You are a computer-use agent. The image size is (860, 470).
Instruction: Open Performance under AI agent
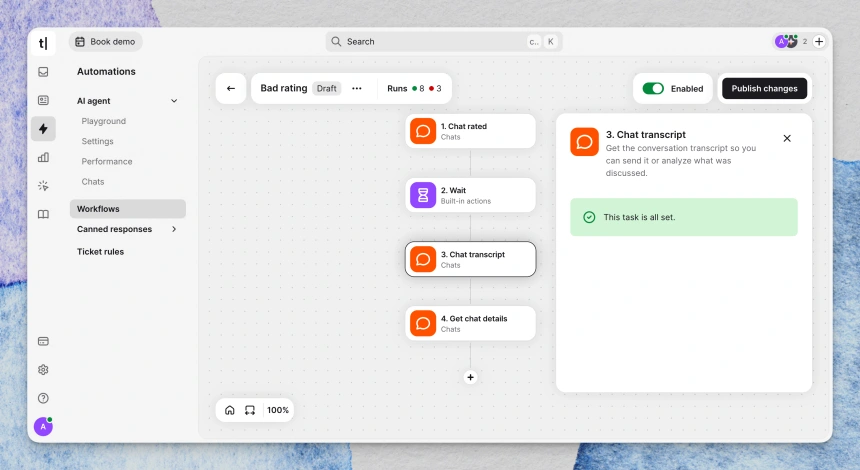click(107, 162)
